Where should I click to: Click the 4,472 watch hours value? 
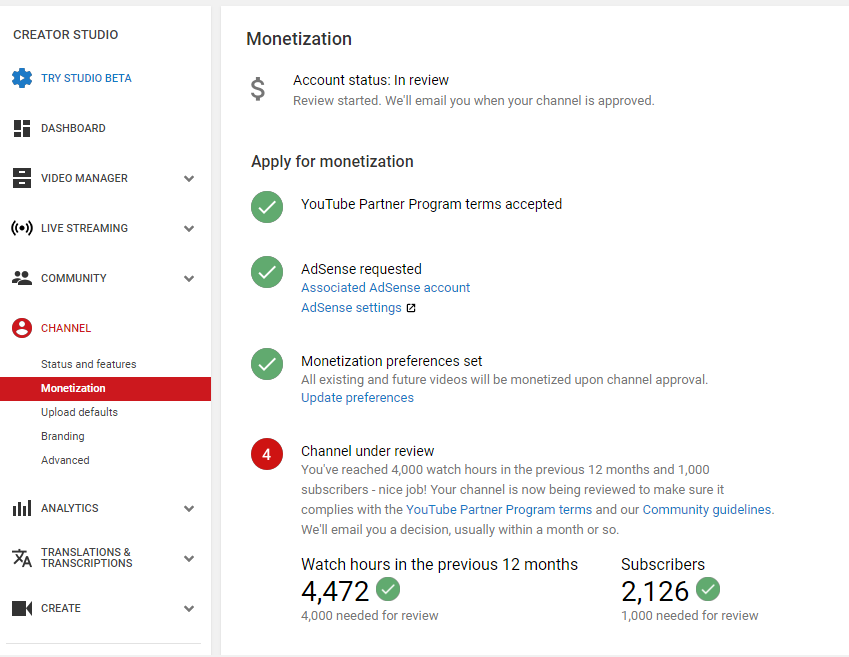[x=335, y=591]
